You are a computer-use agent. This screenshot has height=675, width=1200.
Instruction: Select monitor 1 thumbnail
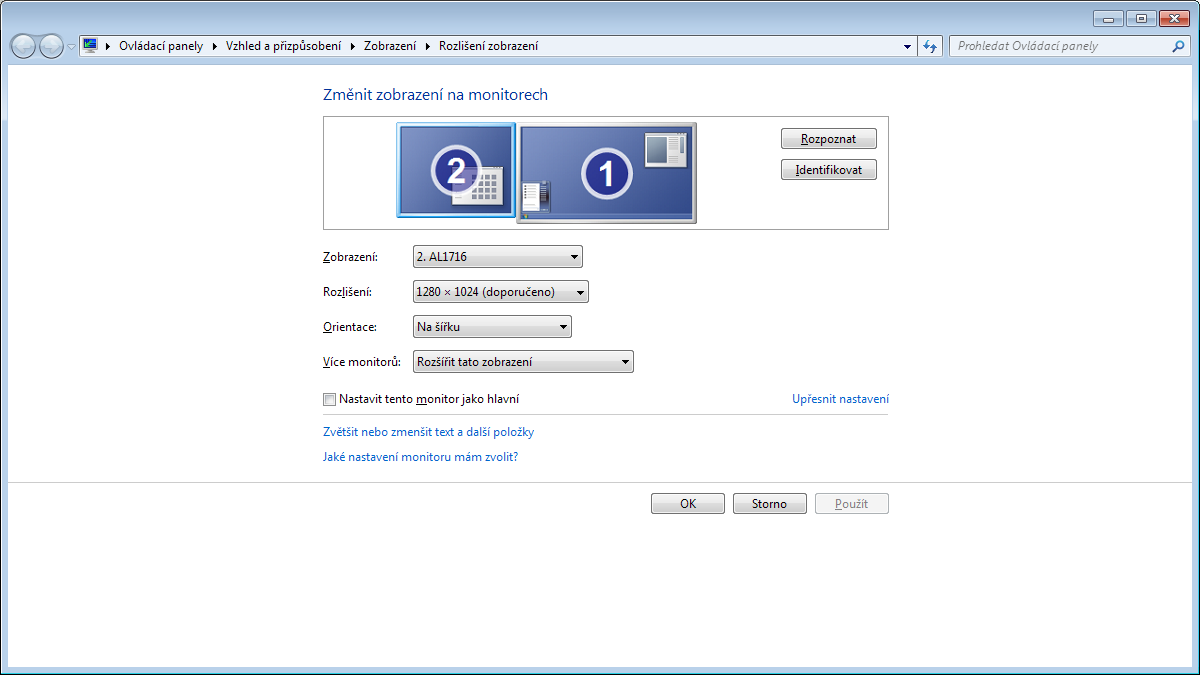tap(607, 173)
